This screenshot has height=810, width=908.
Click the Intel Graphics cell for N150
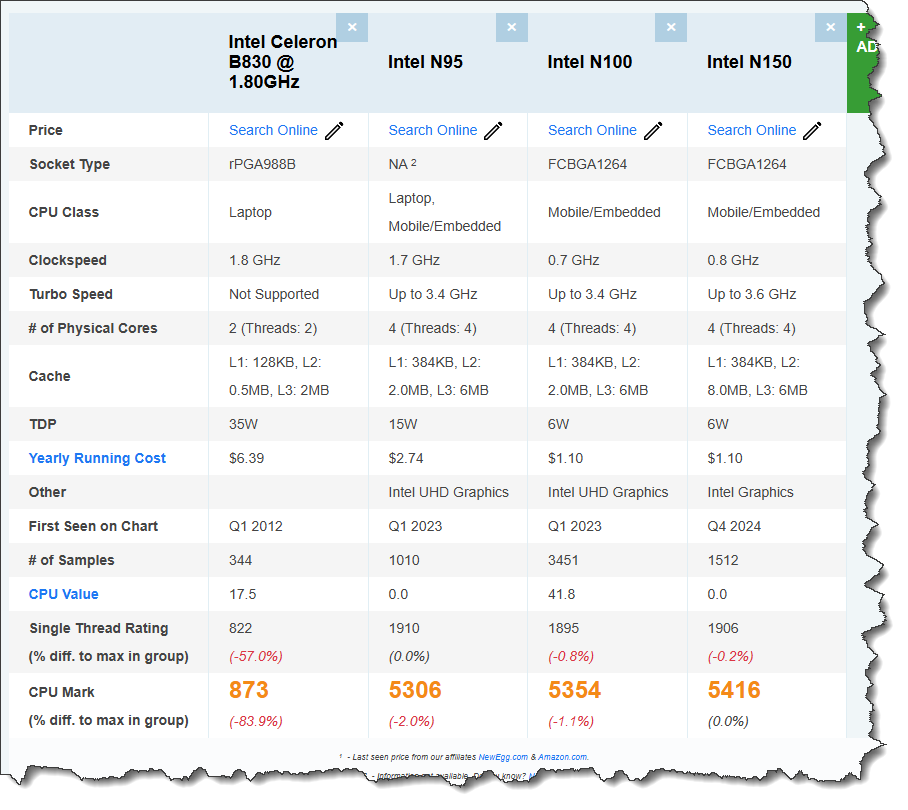pos(750,493)
